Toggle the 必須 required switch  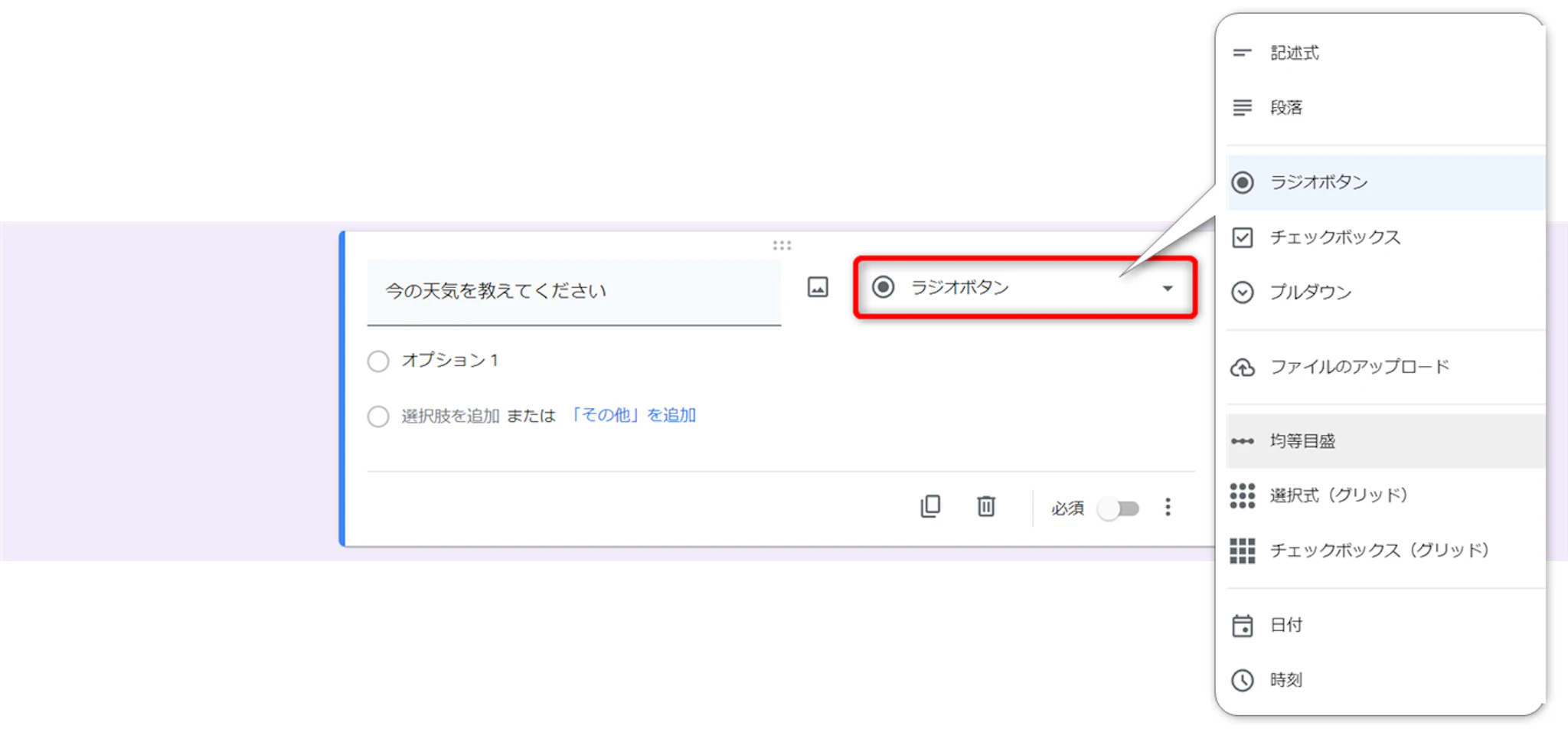point(1119,508)
